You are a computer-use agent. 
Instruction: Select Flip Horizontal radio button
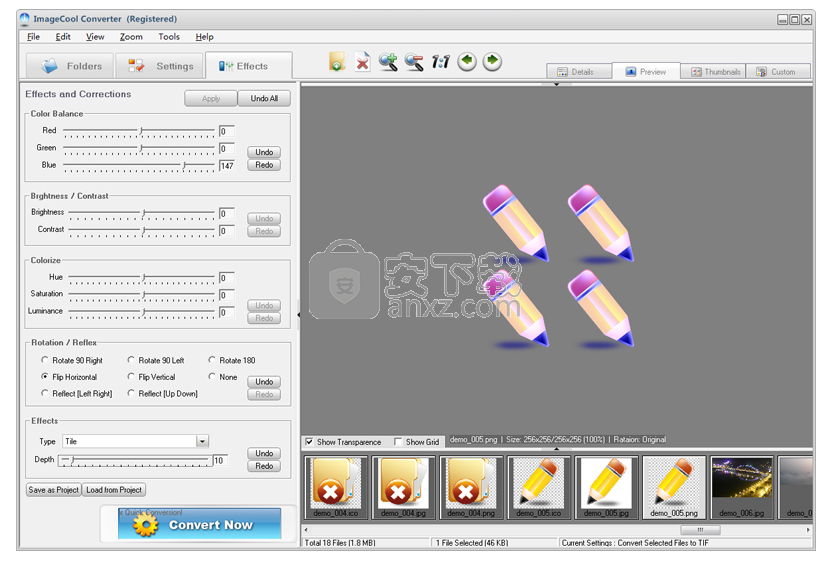click(x=45, y=377)
